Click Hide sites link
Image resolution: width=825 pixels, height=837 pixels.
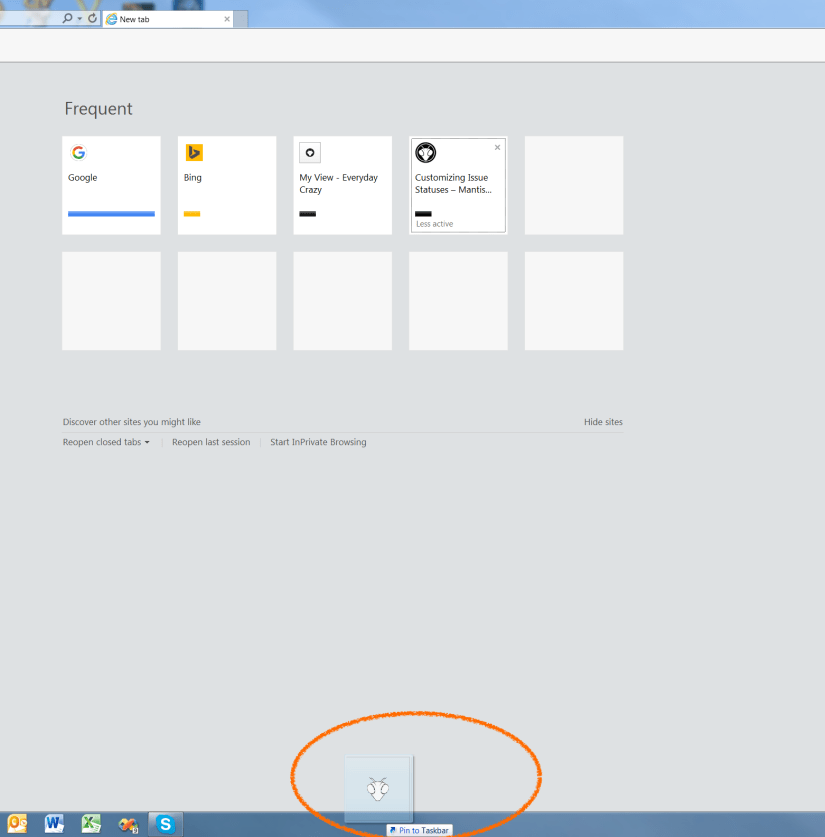pyautogui.click(x=603, y=422)
